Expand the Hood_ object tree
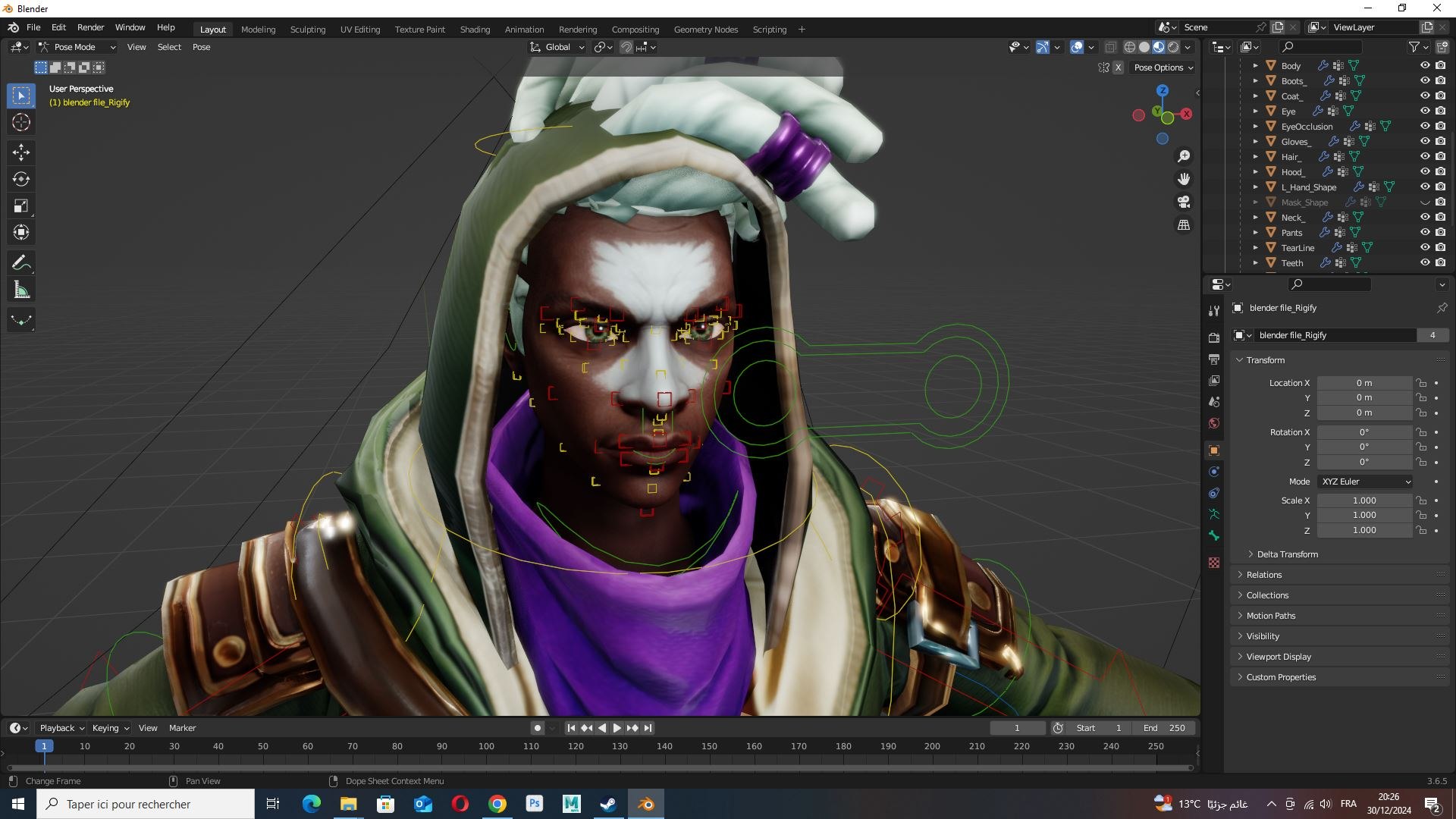 pos(1256,172)
